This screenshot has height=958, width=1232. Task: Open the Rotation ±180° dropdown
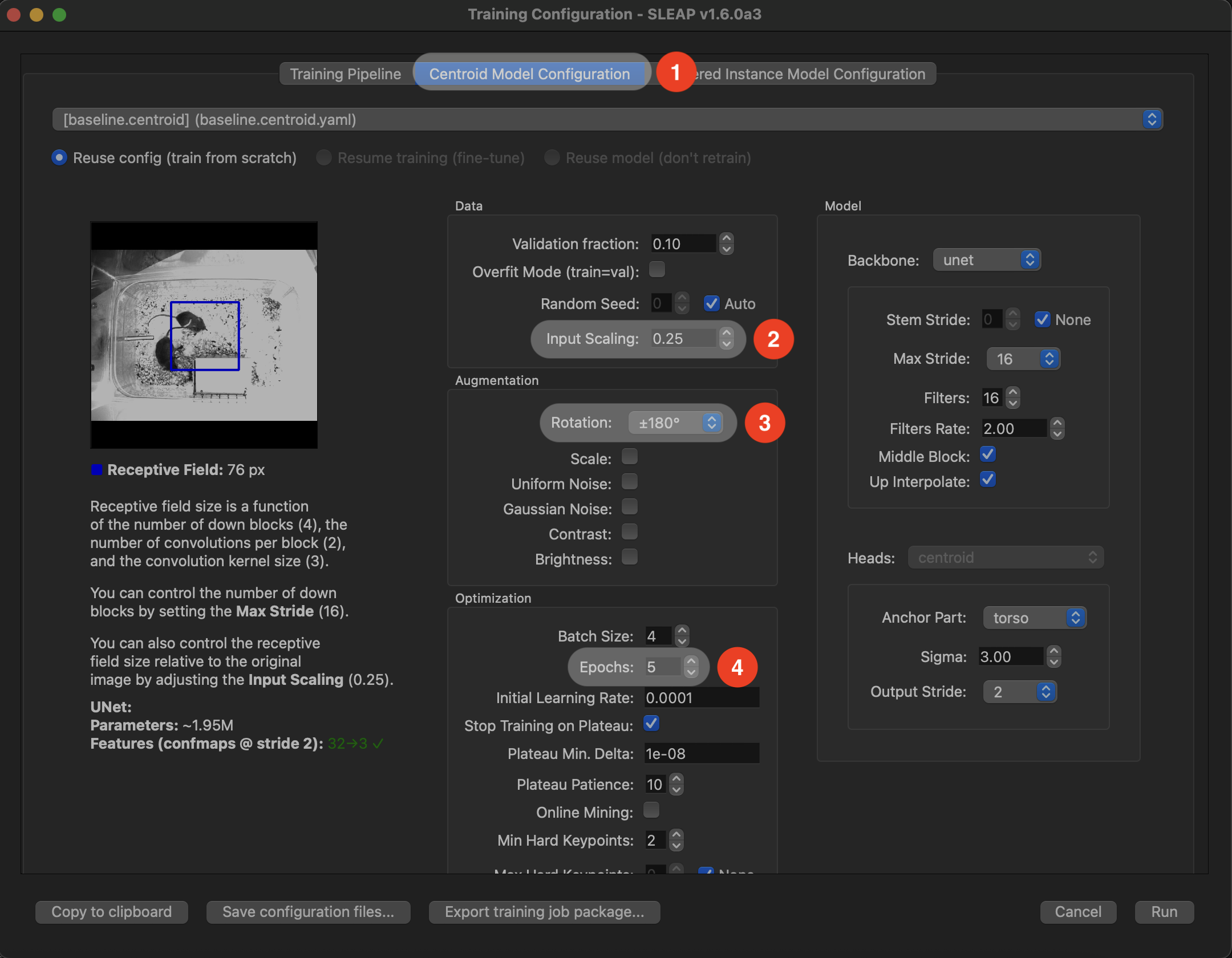click(675, 423)
